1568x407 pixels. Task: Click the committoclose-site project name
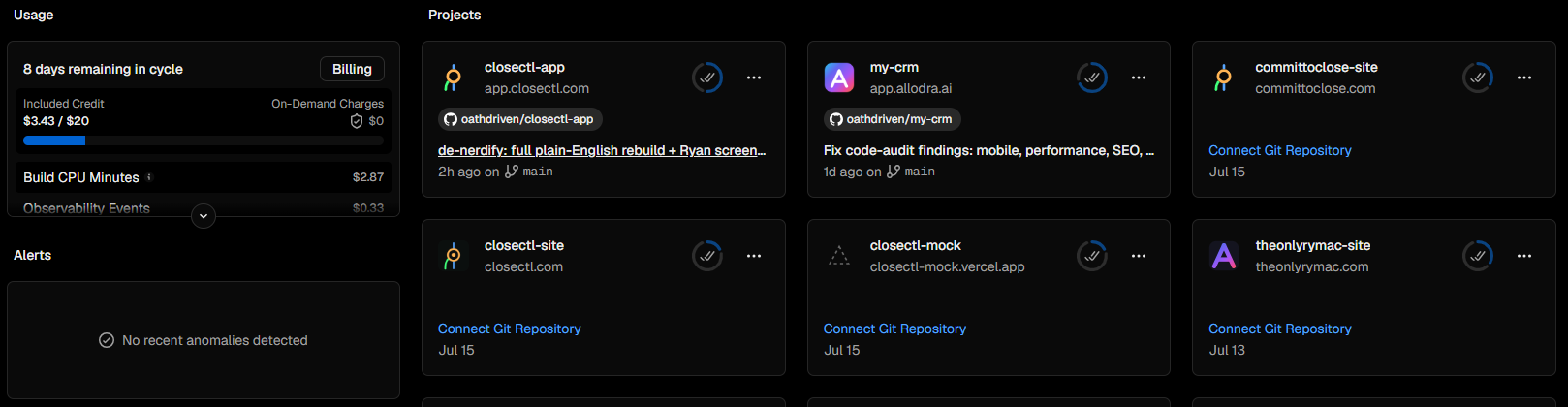click(x=1316, y=67)
